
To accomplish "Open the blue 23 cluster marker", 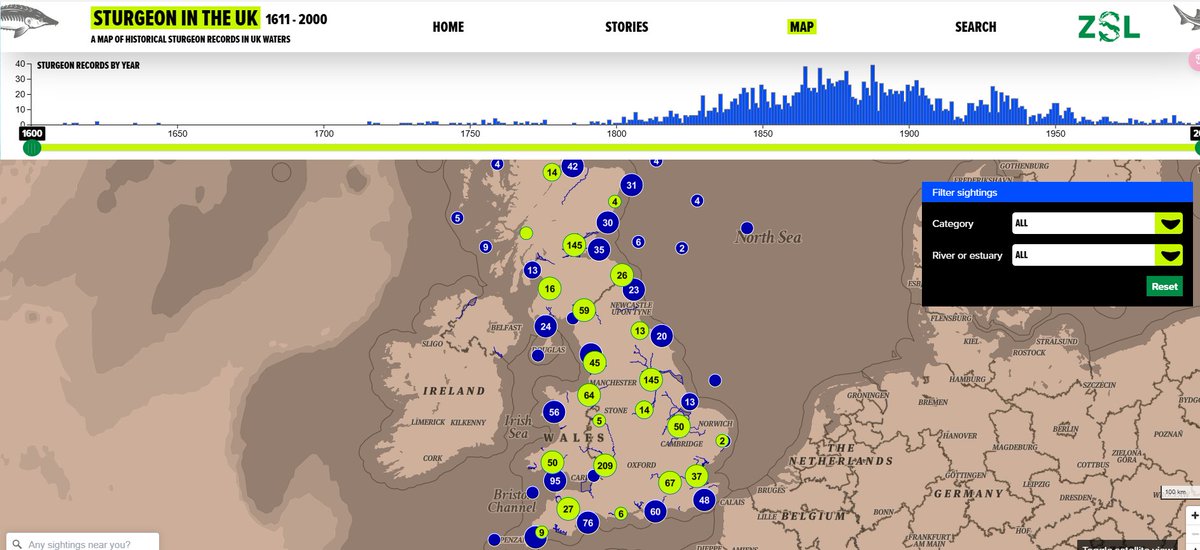I will 634,290.
